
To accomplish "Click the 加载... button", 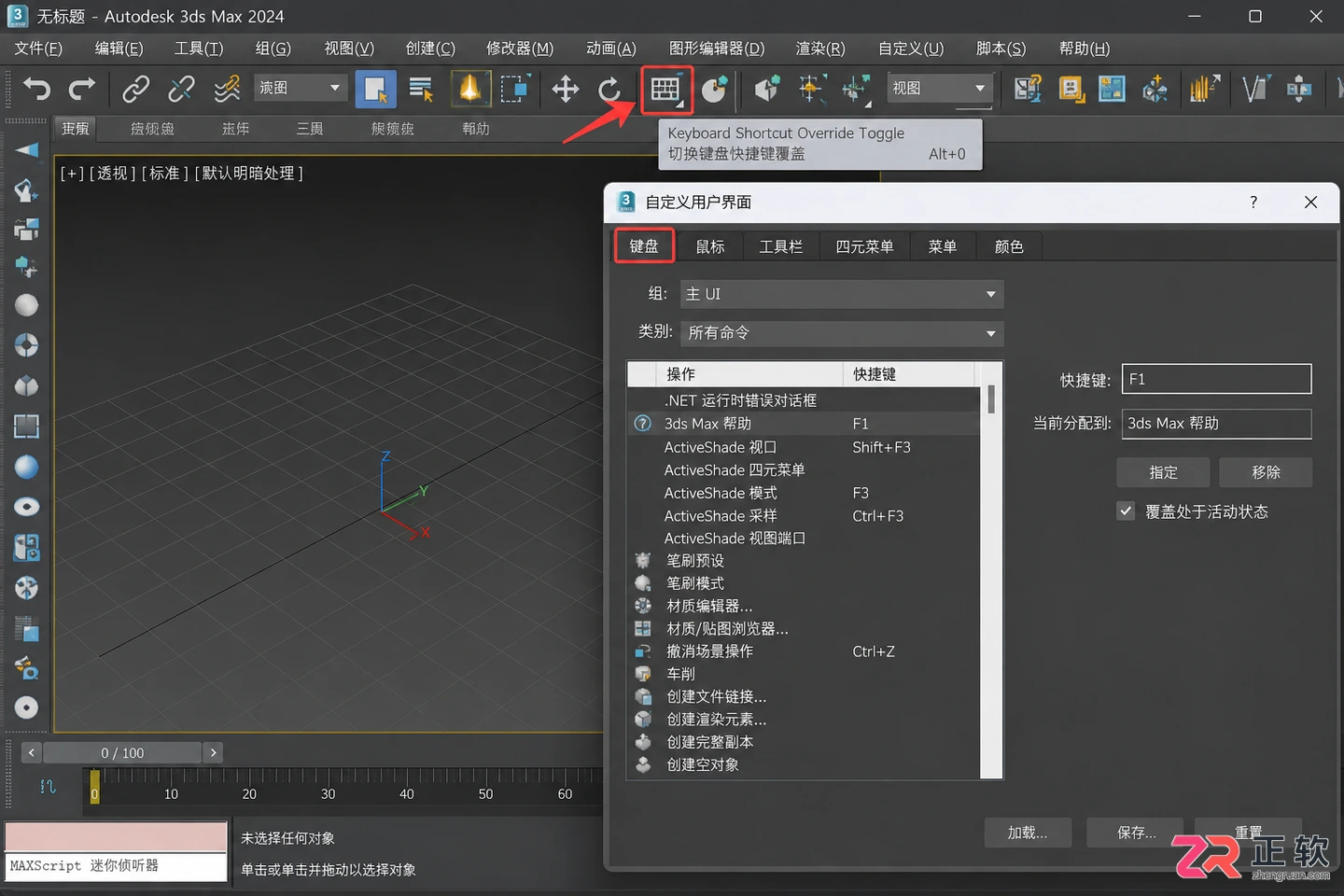I will tap(1028, 833).
